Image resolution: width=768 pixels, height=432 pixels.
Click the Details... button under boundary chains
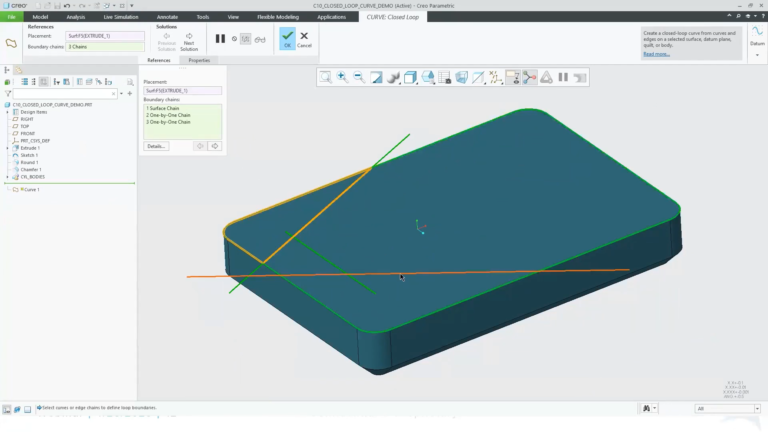(156, 146)
